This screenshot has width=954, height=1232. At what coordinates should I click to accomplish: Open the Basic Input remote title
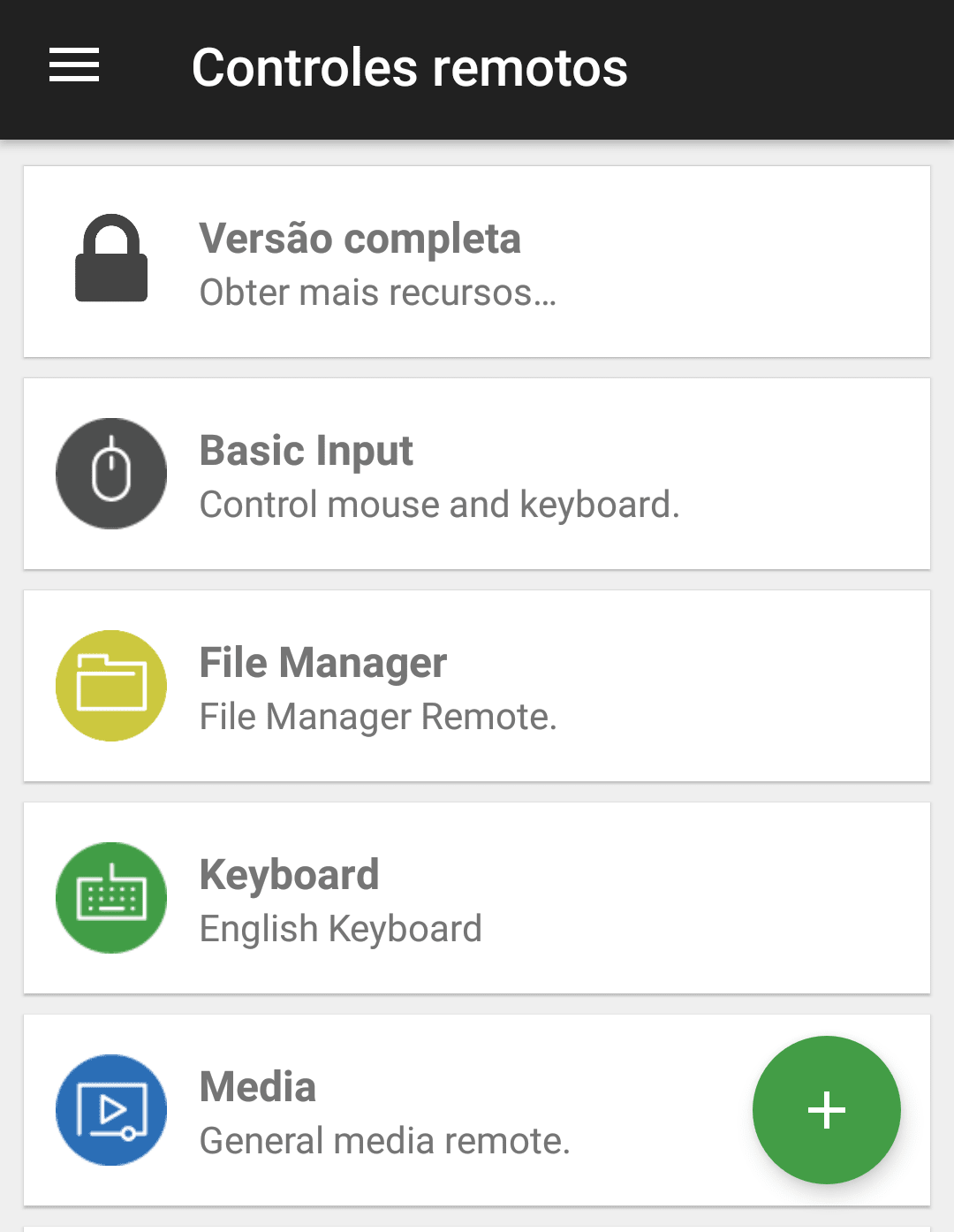[307, 451]
